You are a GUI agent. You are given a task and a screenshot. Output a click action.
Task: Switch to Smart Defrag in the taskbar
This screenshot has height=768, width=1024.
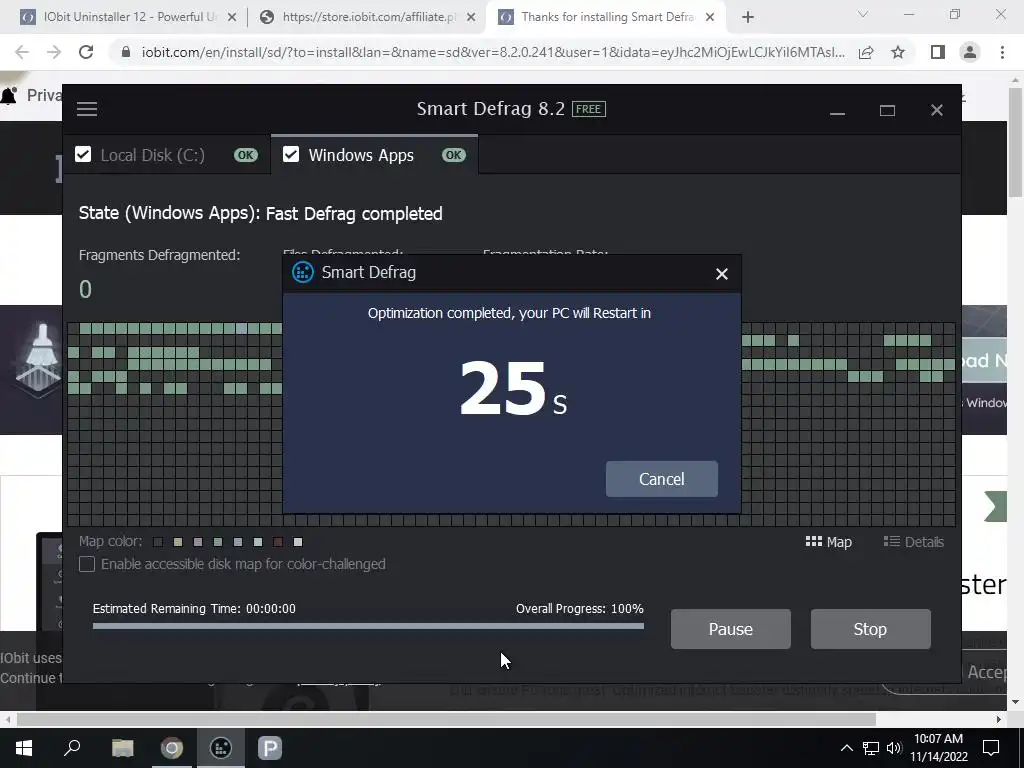[221, 748]
